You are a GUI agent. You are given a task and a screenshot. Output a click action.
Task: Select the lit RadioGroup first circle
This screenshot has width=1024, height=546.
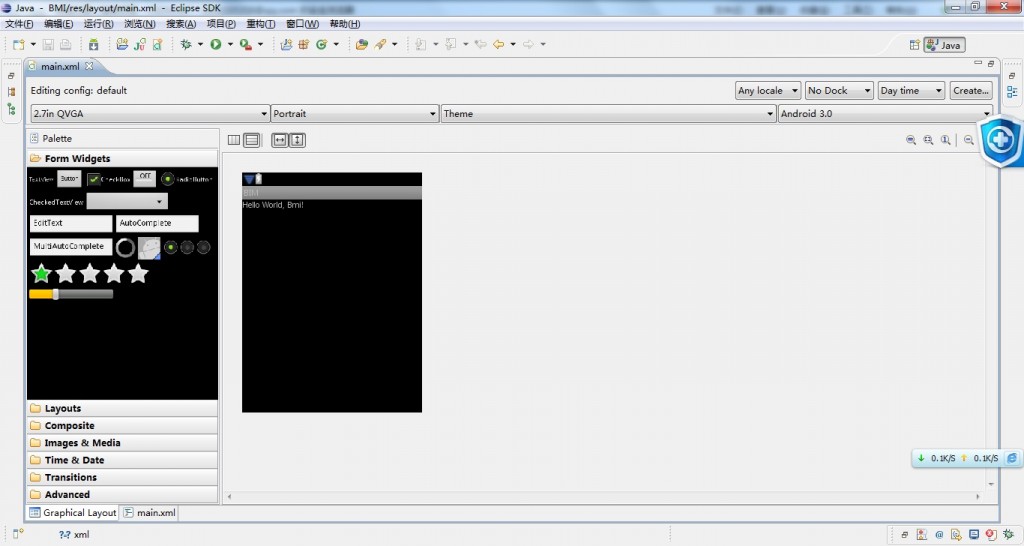[170, 248]
